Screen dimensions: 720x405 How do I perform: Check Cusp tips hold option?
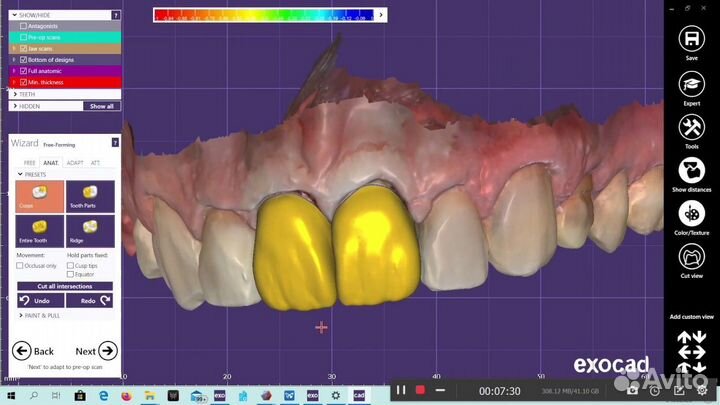click(x=71, y=266)
